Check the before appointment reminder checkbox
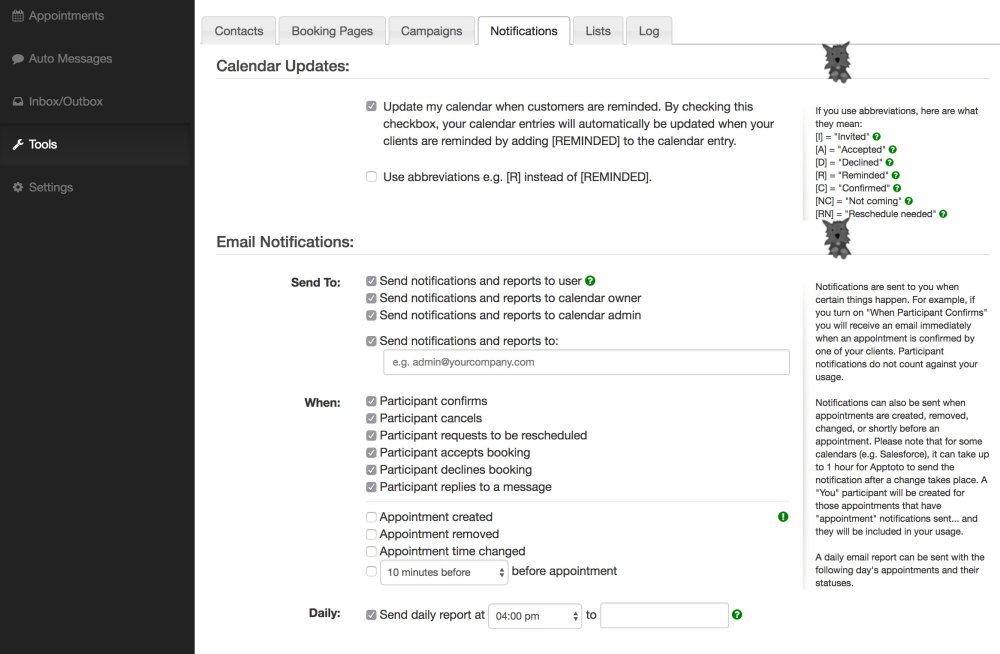This screenshot has width=1000, height=654. [371, 571]
